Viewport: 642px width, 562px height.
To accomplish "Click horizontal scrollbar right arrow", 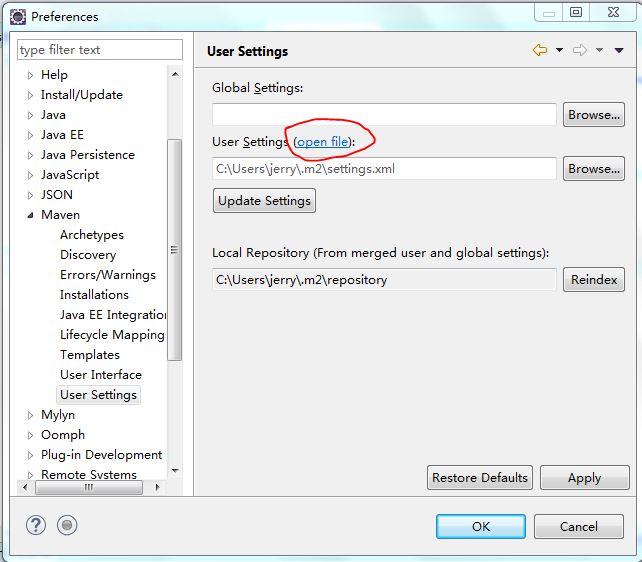I will point(157,487).
